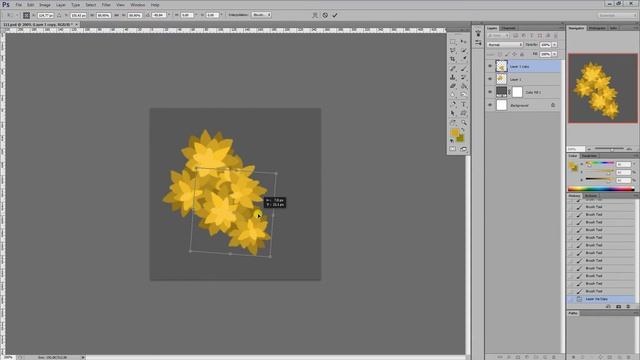The image size is (640, 360).
Task: Select the Dodge tool
Action: click(x=463, y=95)
